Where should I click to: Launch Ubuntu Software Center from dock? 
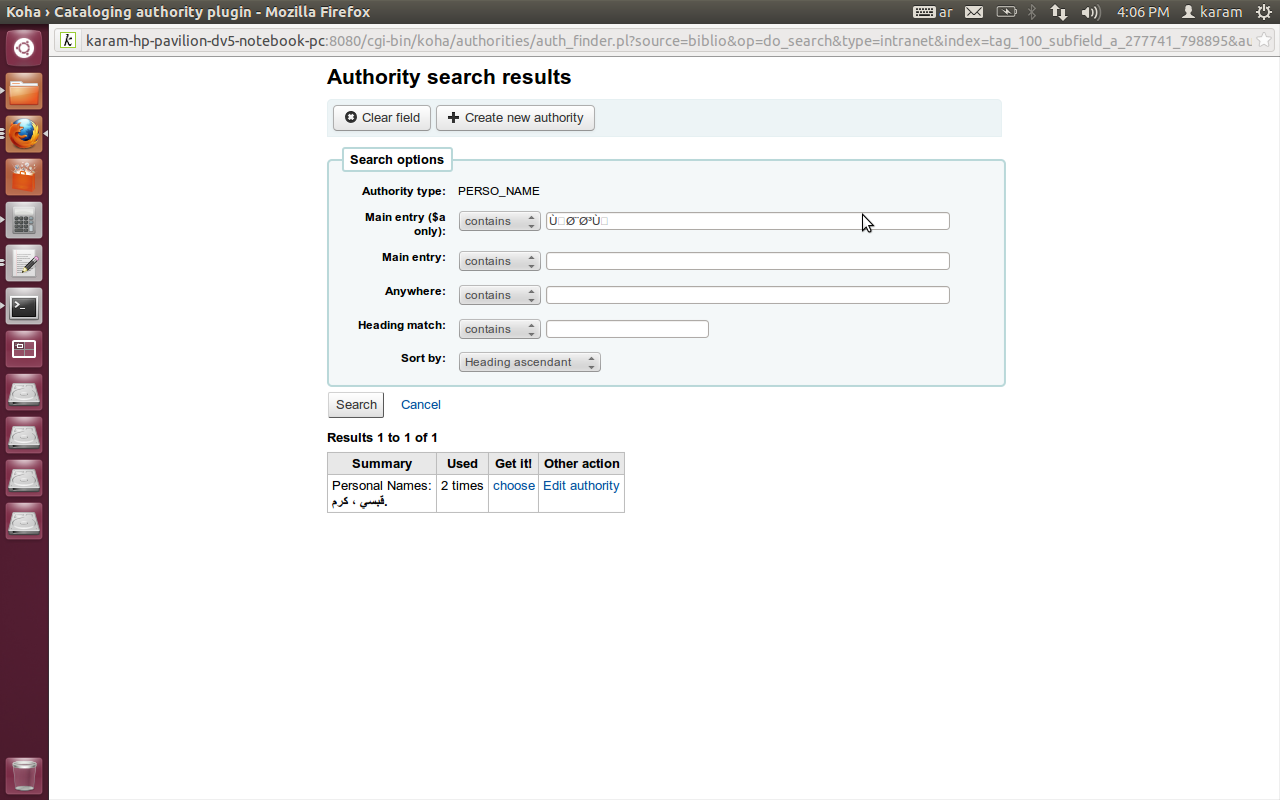pos(24,177)
